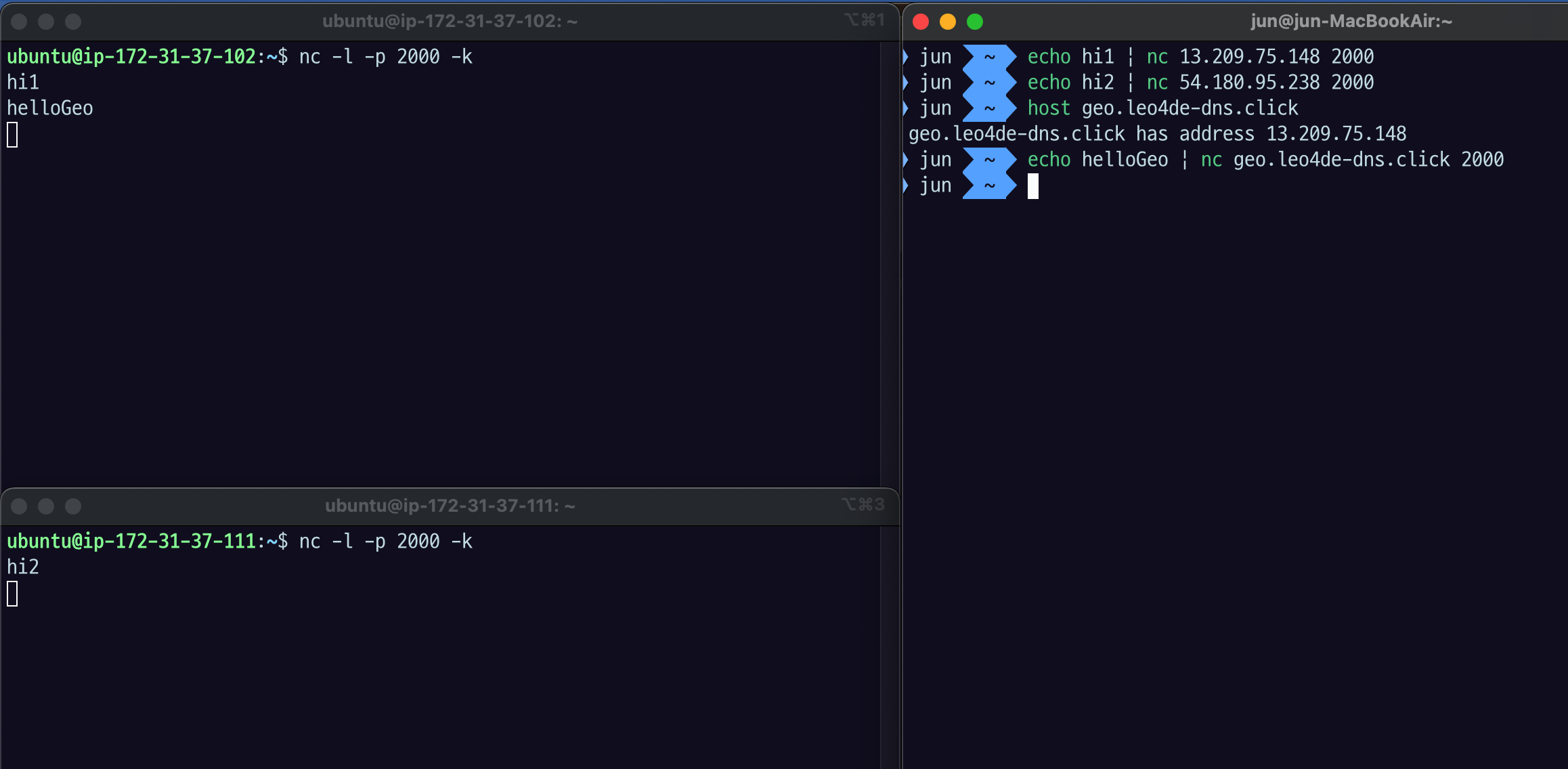This screenshot has height=769, width=1568.
Task: Click the close button of ip-172-31-37-102 window
Action: pyautogui.click(x=19, y=22)
